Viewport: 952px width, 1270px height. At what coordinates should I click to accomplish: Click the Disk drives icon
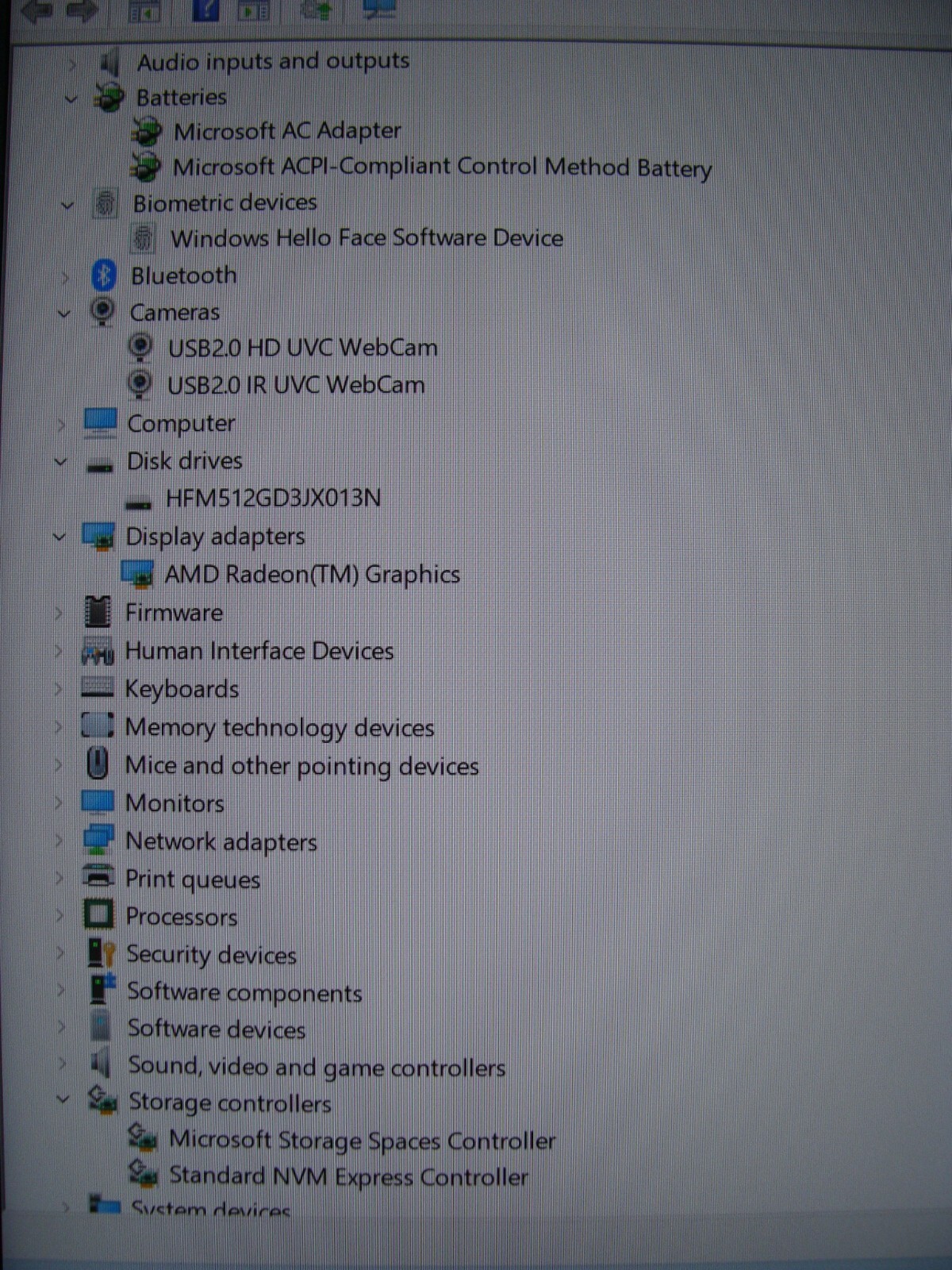(x=99, y=466)
